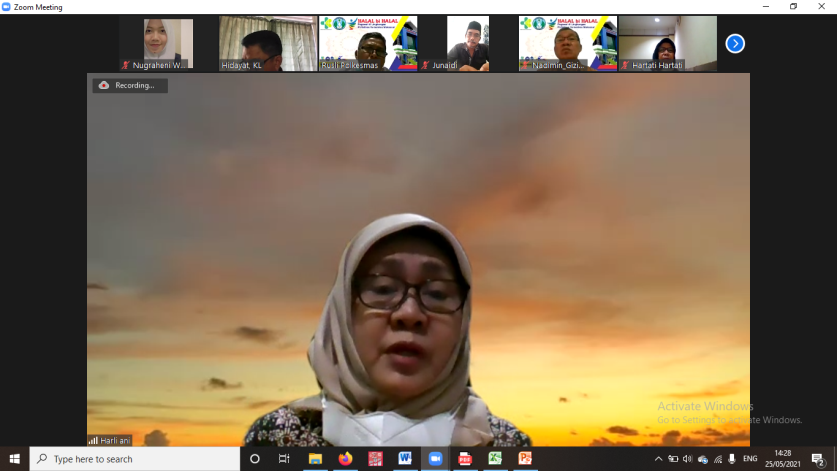Image resolution: width=837 pixels, height=471 pixels.
Task: Select Nadimin_Gizi participant thumbnail
Action: pos(567,43)
